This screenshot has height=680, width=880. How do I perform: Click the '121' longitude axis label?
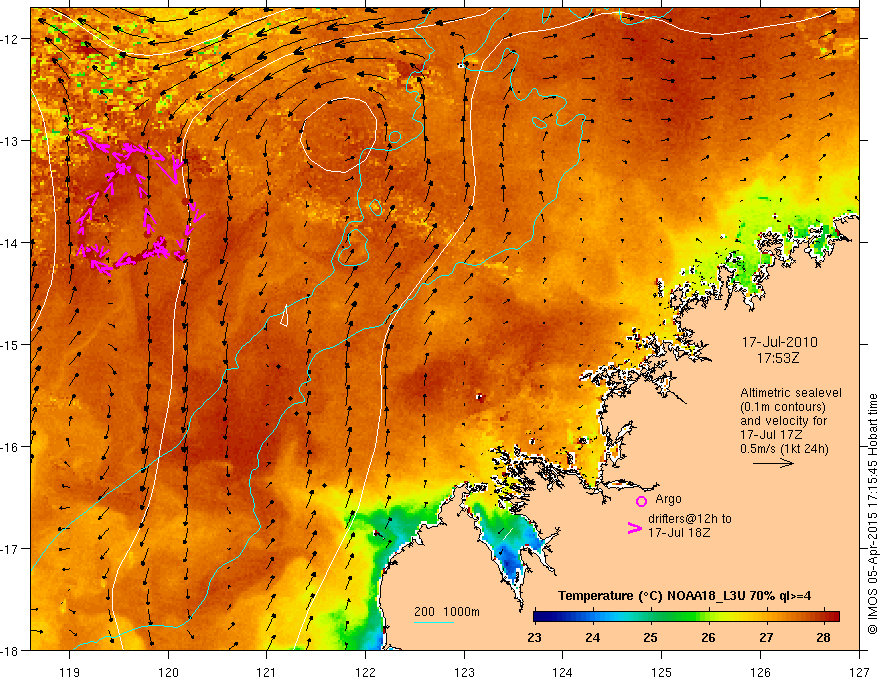pyautogui.click(x=267, y=672)
